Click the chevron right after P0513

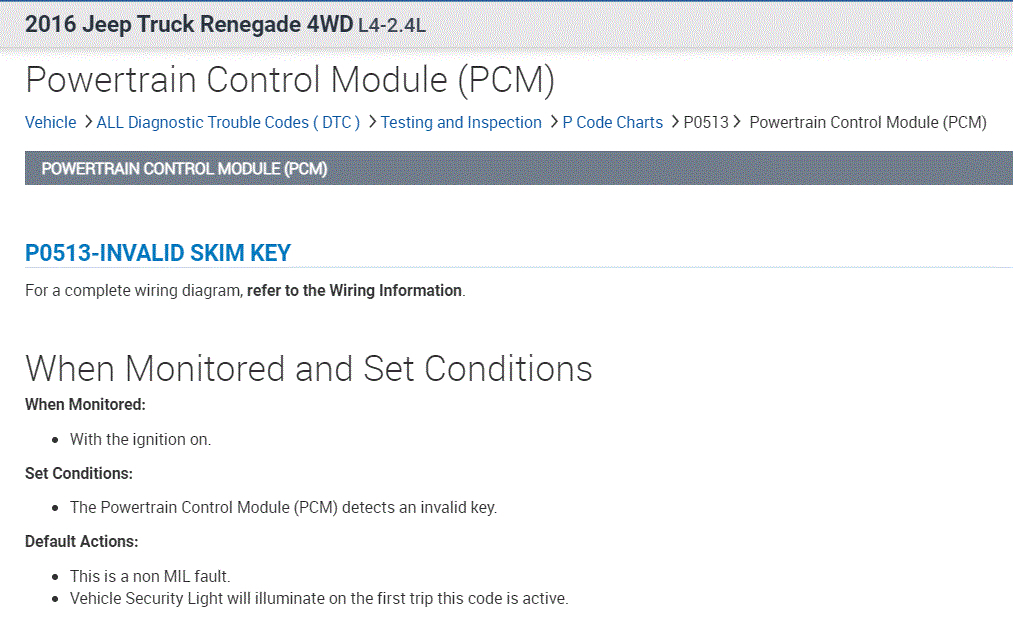coord(737,122)
